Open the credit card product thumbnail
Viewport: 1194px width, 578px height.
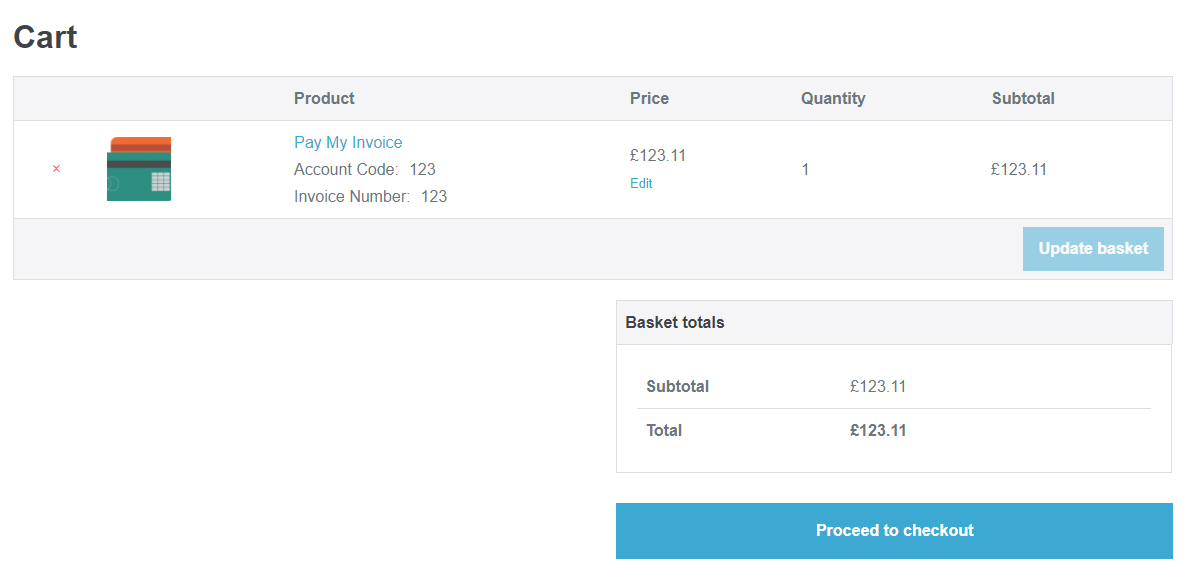[x=139, y=169]
